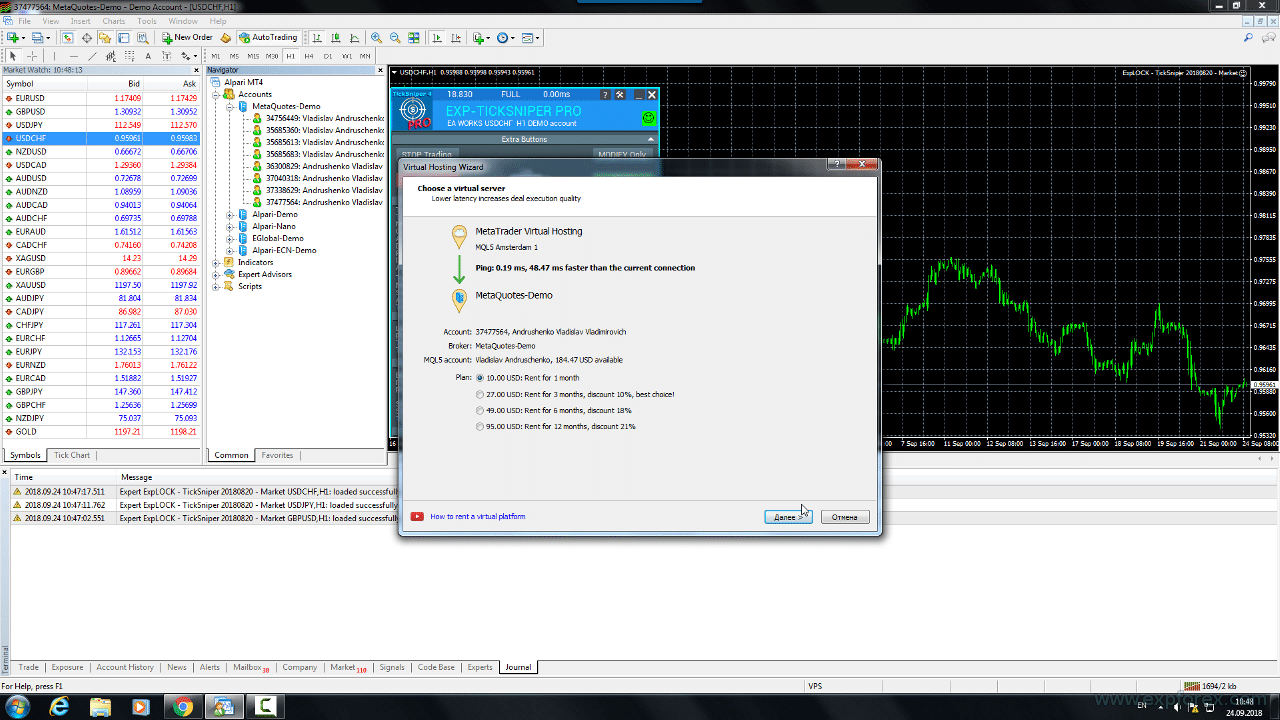
Task: Switch timeframe to M5
Action: [x=234, y=56]
